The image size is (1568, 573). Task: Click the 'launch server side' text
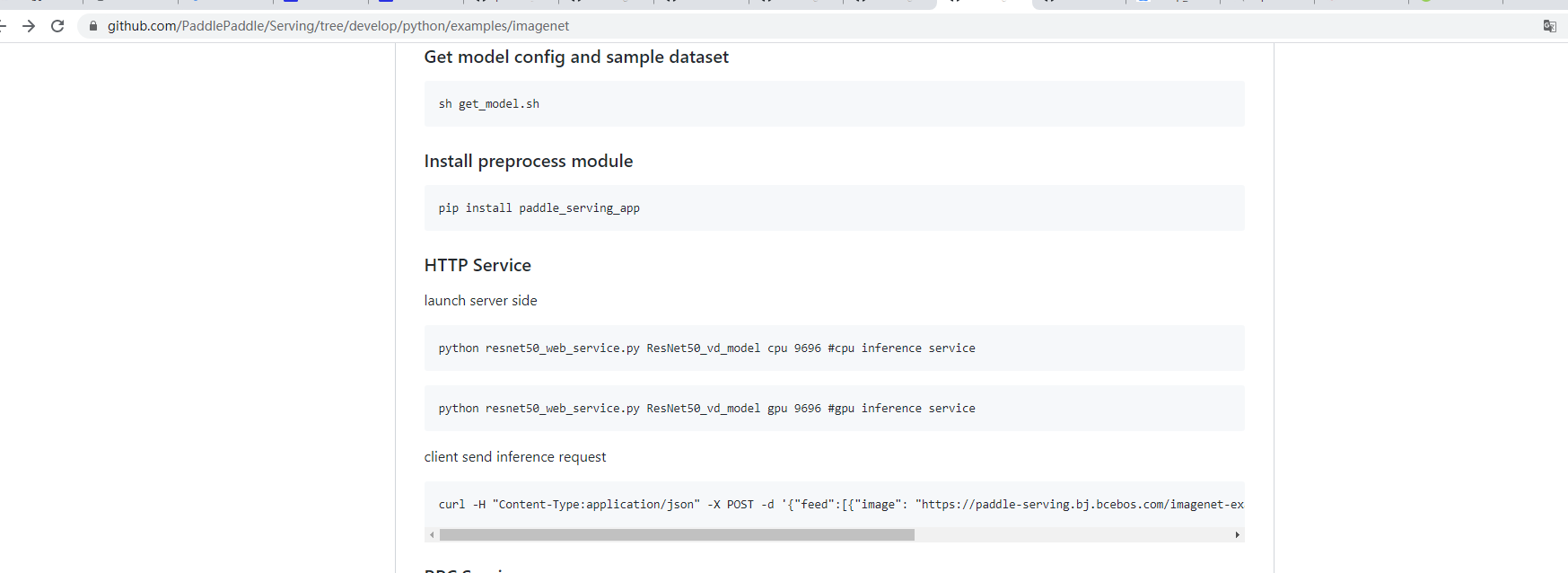tap(480, 301)
